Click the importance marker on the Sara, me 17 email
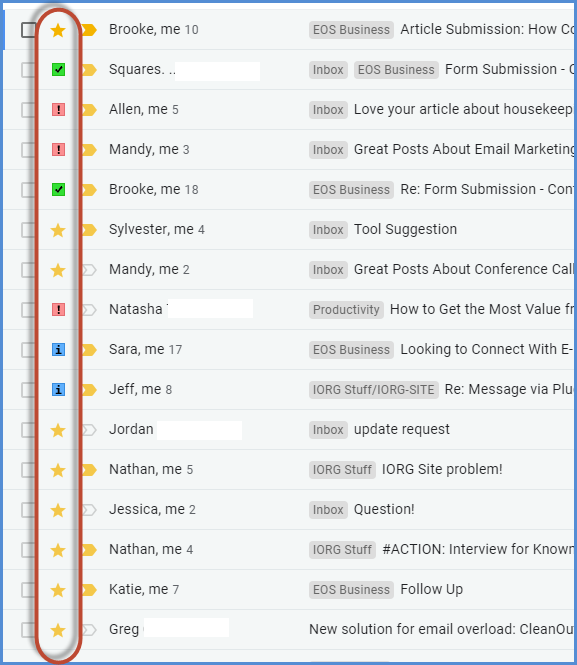 pos(89,350)
